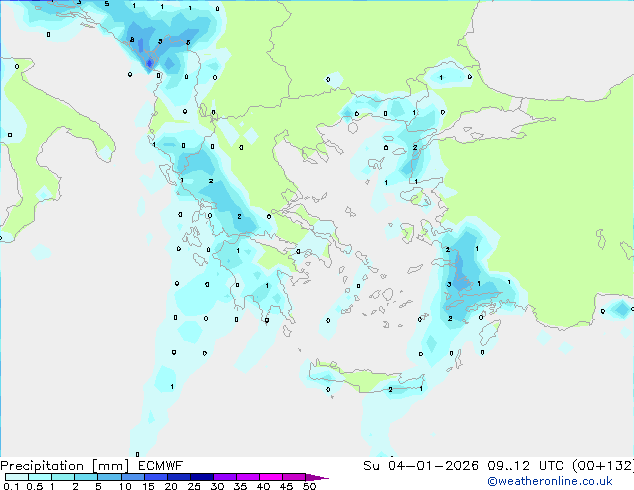634x490 pixels.
Task: Pick the legend swatch between 20 and 25
Action: tap(179, 477)
